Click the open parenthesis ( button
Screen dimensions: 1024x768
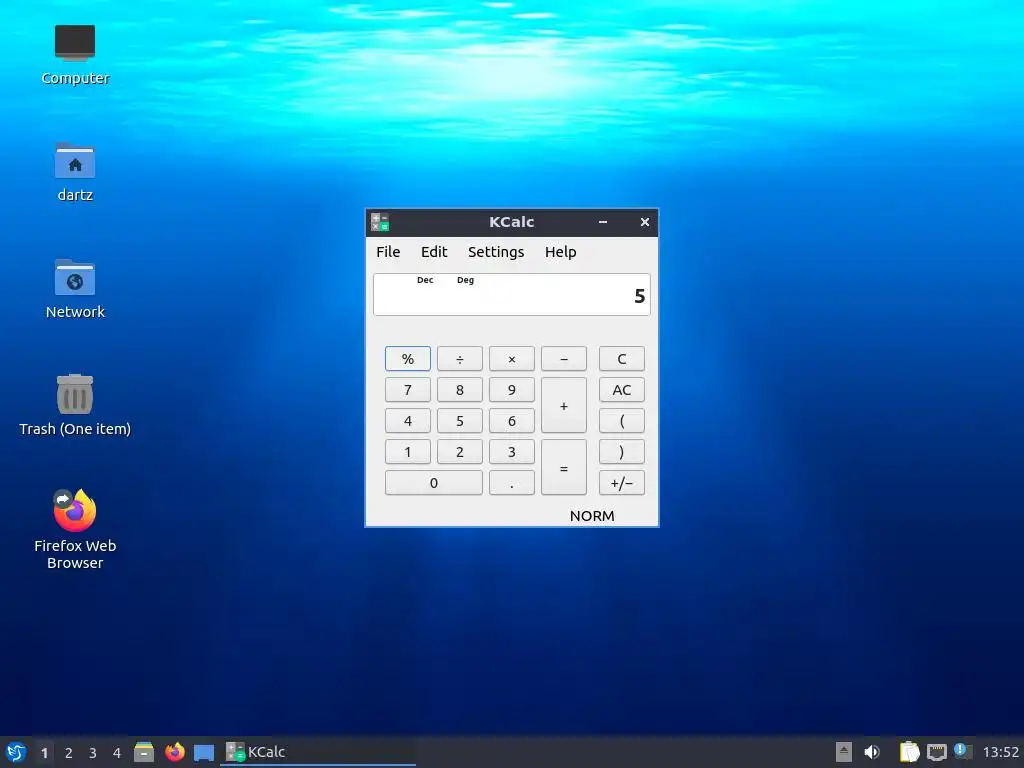(x=622, y=421)
